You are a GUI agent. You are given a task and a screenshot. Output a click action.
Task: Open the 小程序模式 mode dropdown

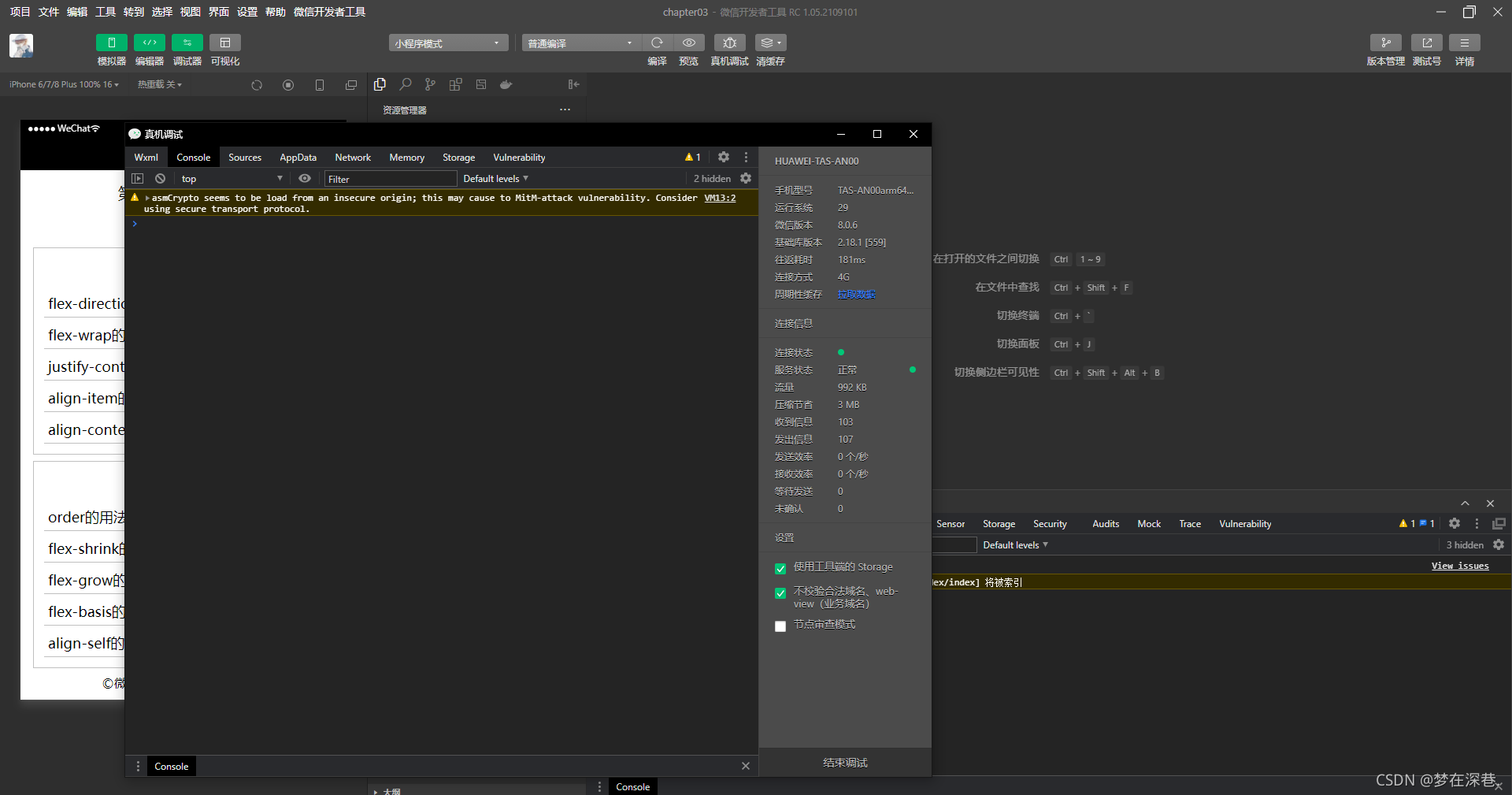[x=448, y=43]
